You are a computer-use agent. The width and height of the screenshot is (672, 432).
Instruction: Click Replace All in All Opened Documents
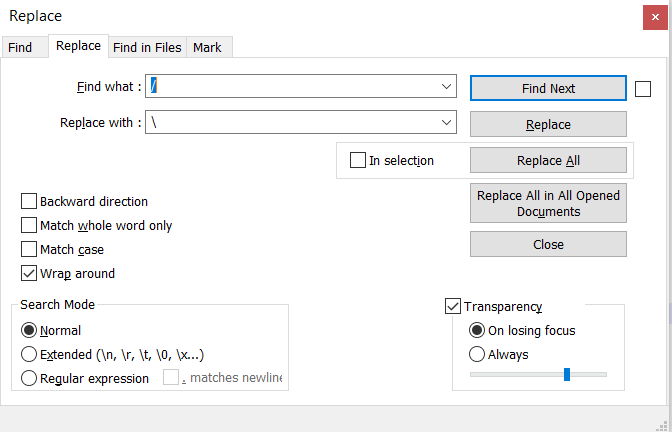pyautogui.click(x=548, y=203)
